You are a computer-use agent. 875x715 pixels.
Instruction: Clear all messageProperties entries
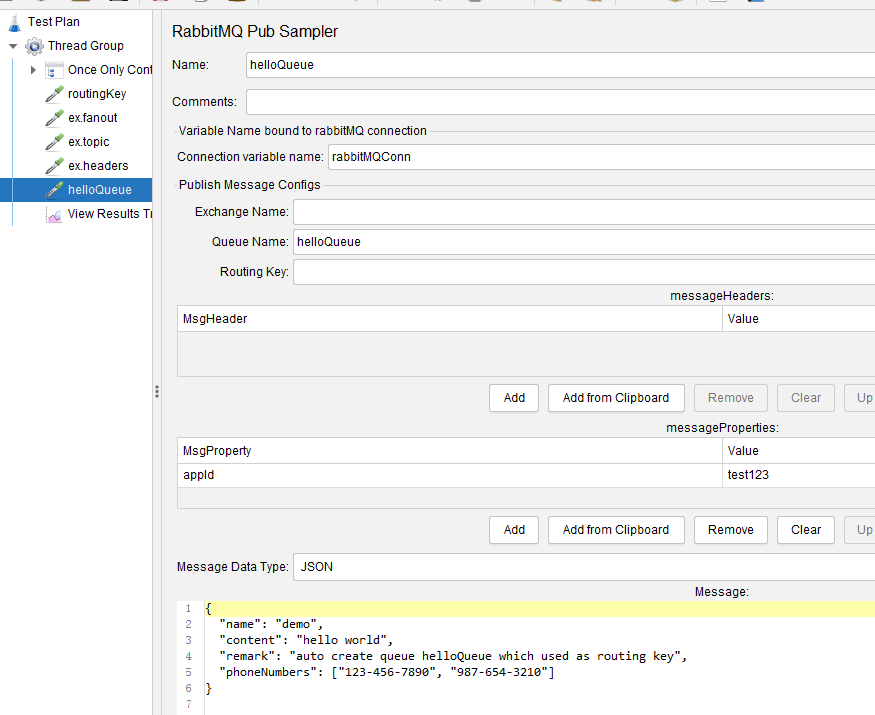point(806,530)
